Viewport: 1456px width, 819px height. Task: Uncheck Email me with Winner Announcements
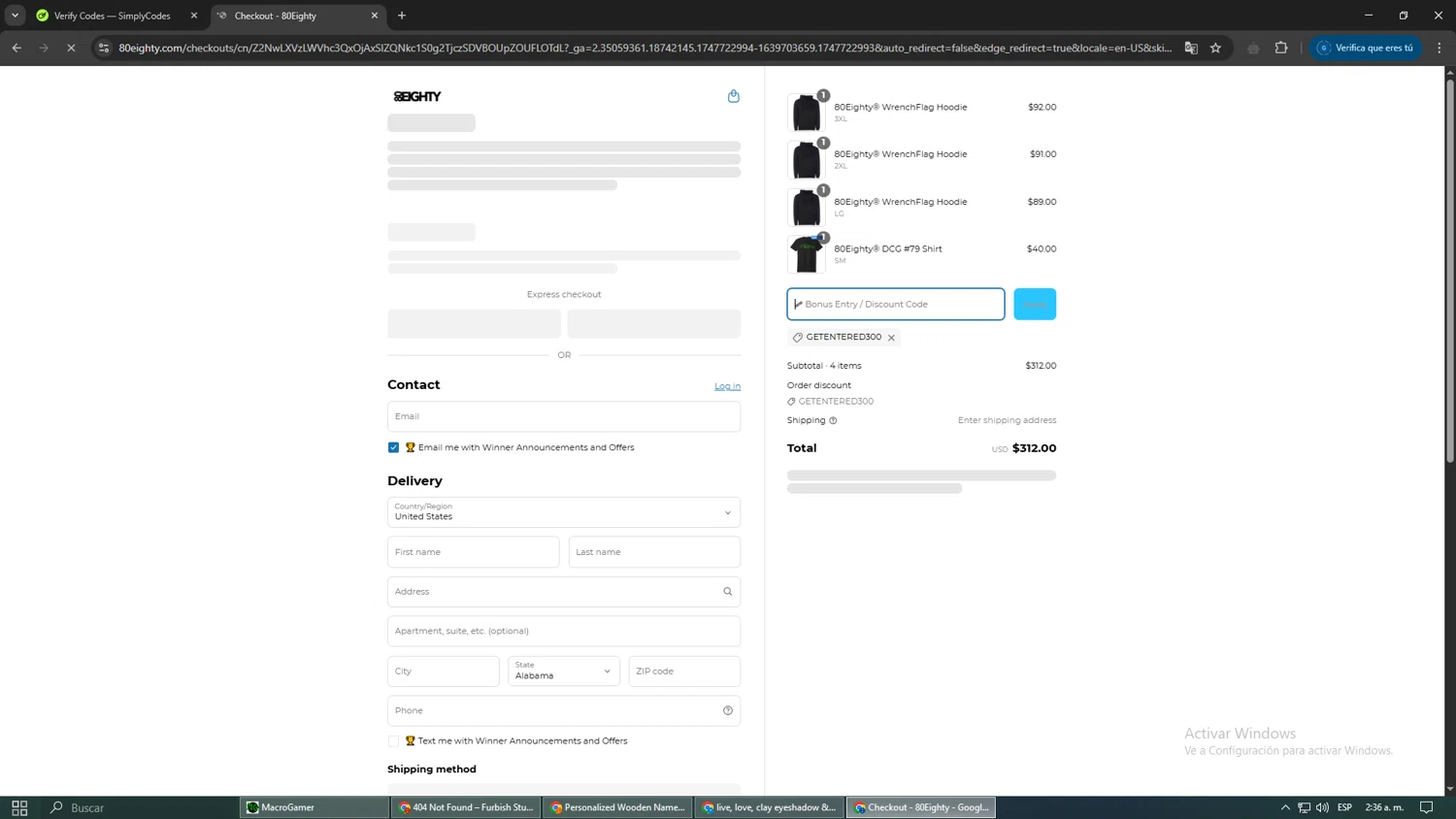pos(393,447)
